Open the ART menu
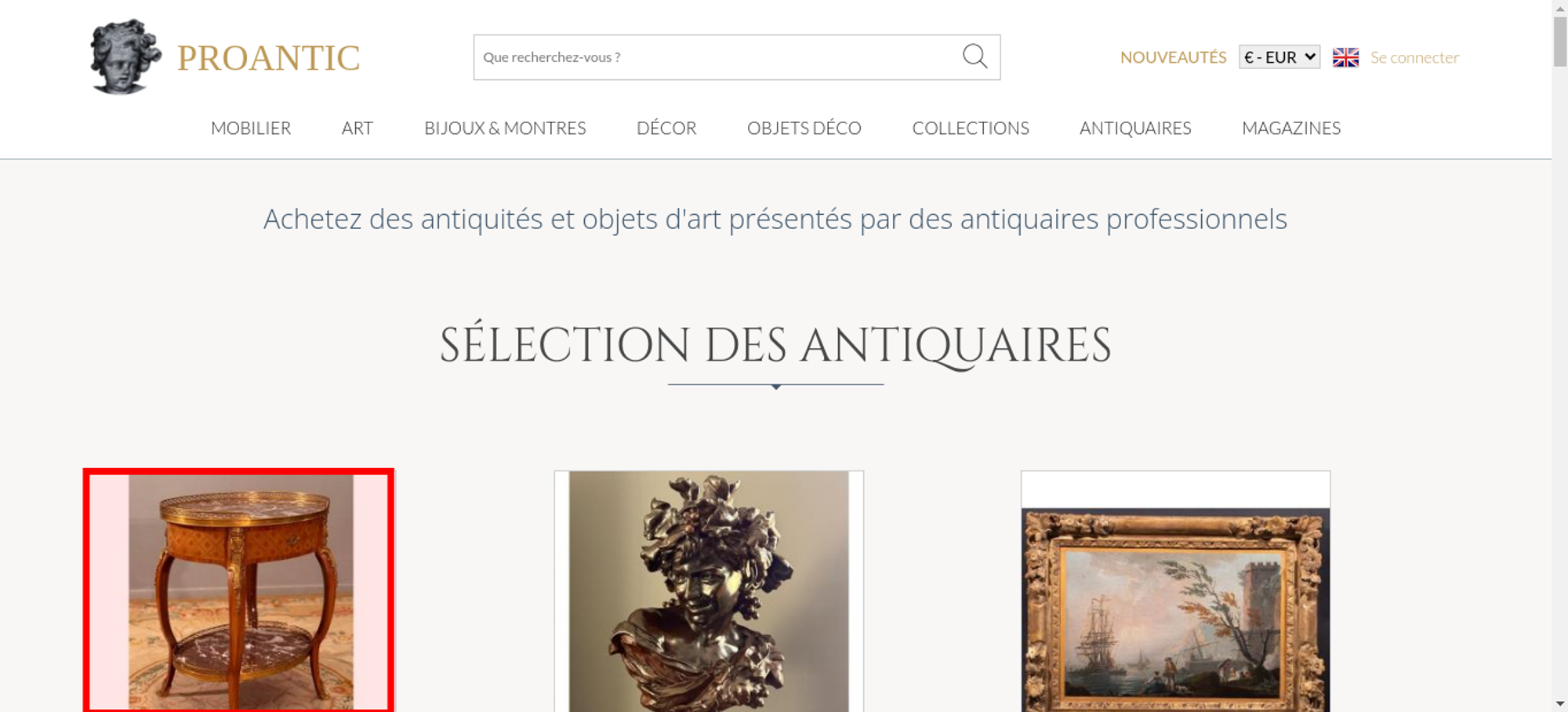 pyautogui.click(x=358, y=128)
